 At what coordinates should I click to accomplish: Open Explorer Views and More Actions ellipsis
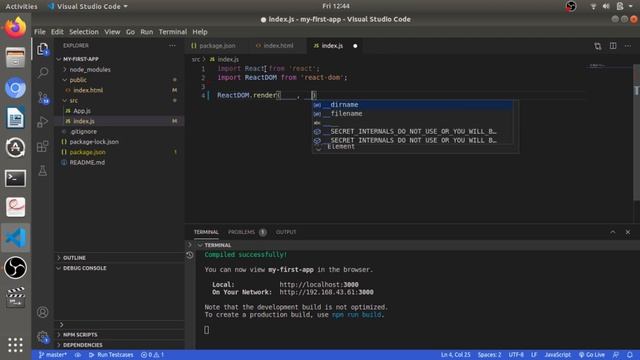(172, 46)
